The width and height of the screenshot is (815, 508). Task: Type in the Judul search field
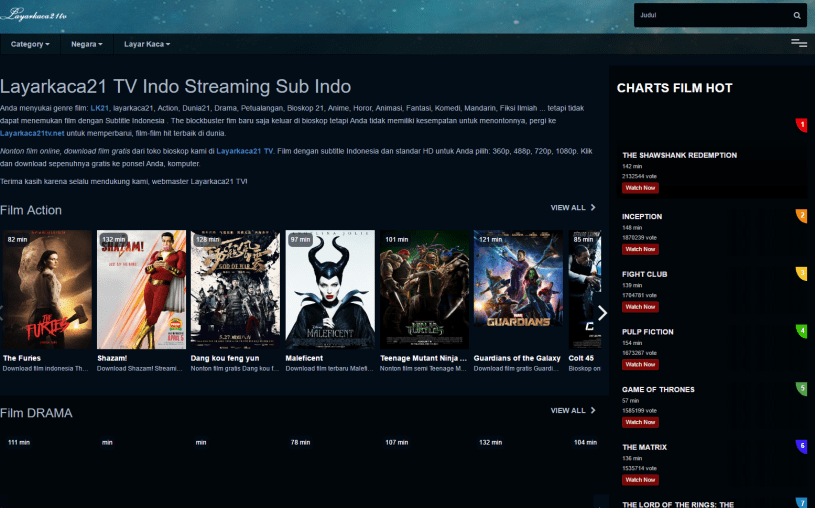710,16
